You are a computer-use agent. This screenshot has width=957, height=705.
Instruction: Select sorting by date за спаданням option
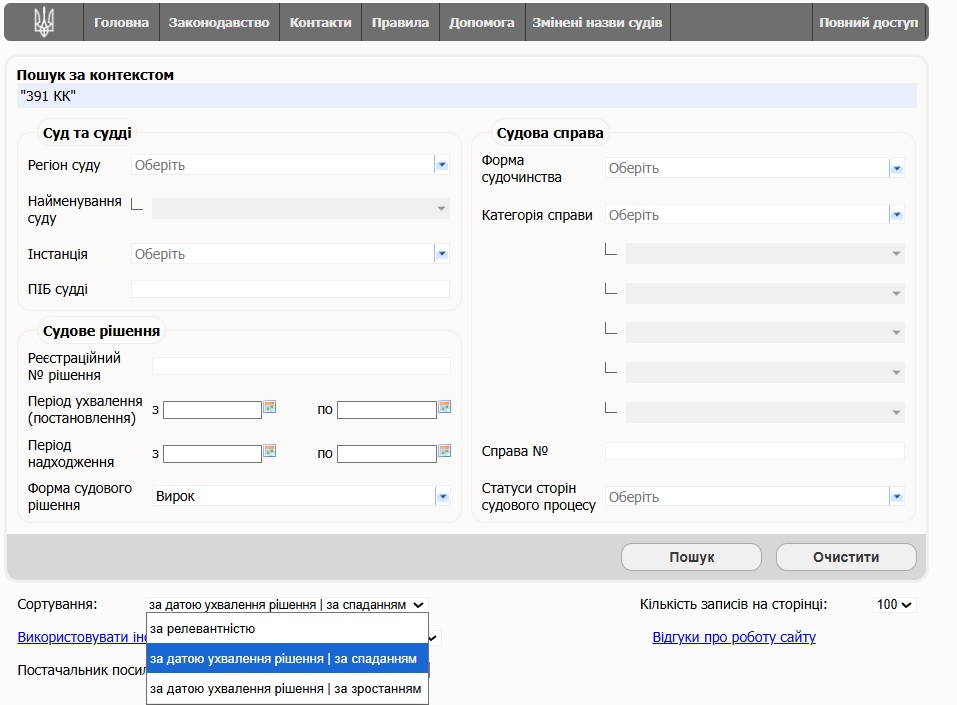pyautogui.click(x=287, y=659)
